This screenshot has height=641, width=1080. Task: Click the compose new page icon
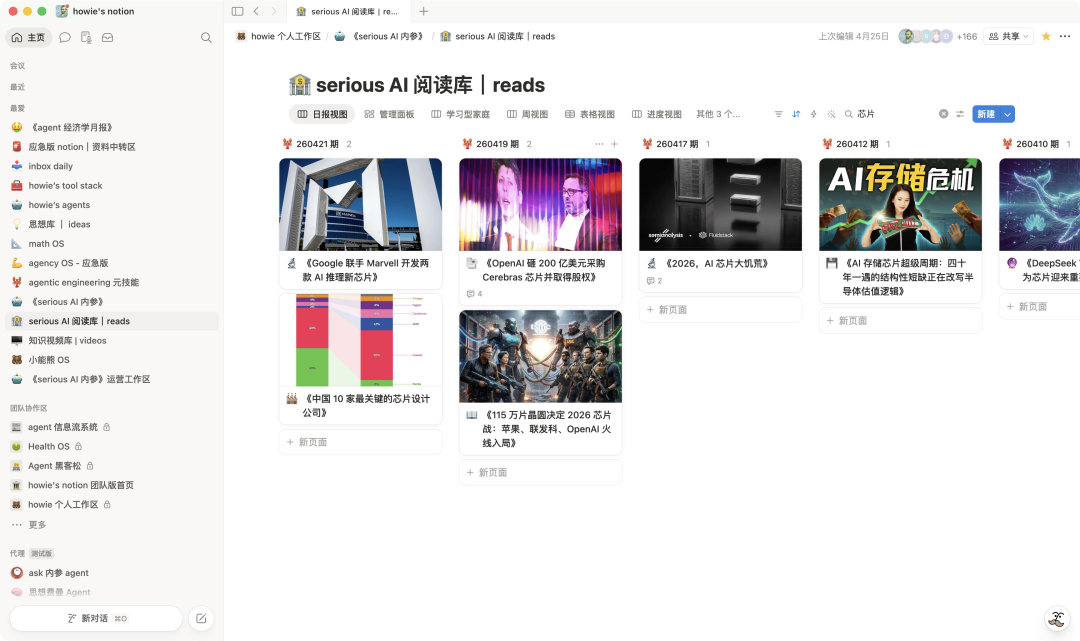[201, 618]
